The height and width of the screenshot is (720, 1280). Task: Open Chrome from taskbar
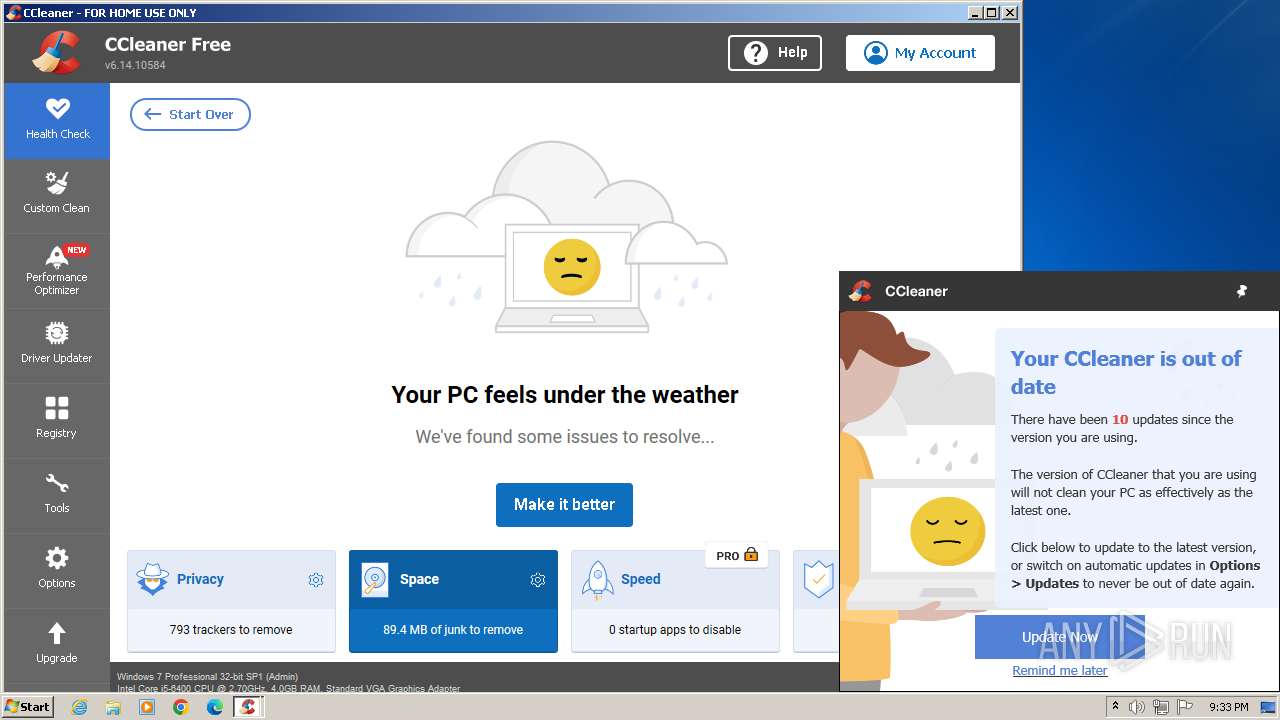click(x=181, y=707)
